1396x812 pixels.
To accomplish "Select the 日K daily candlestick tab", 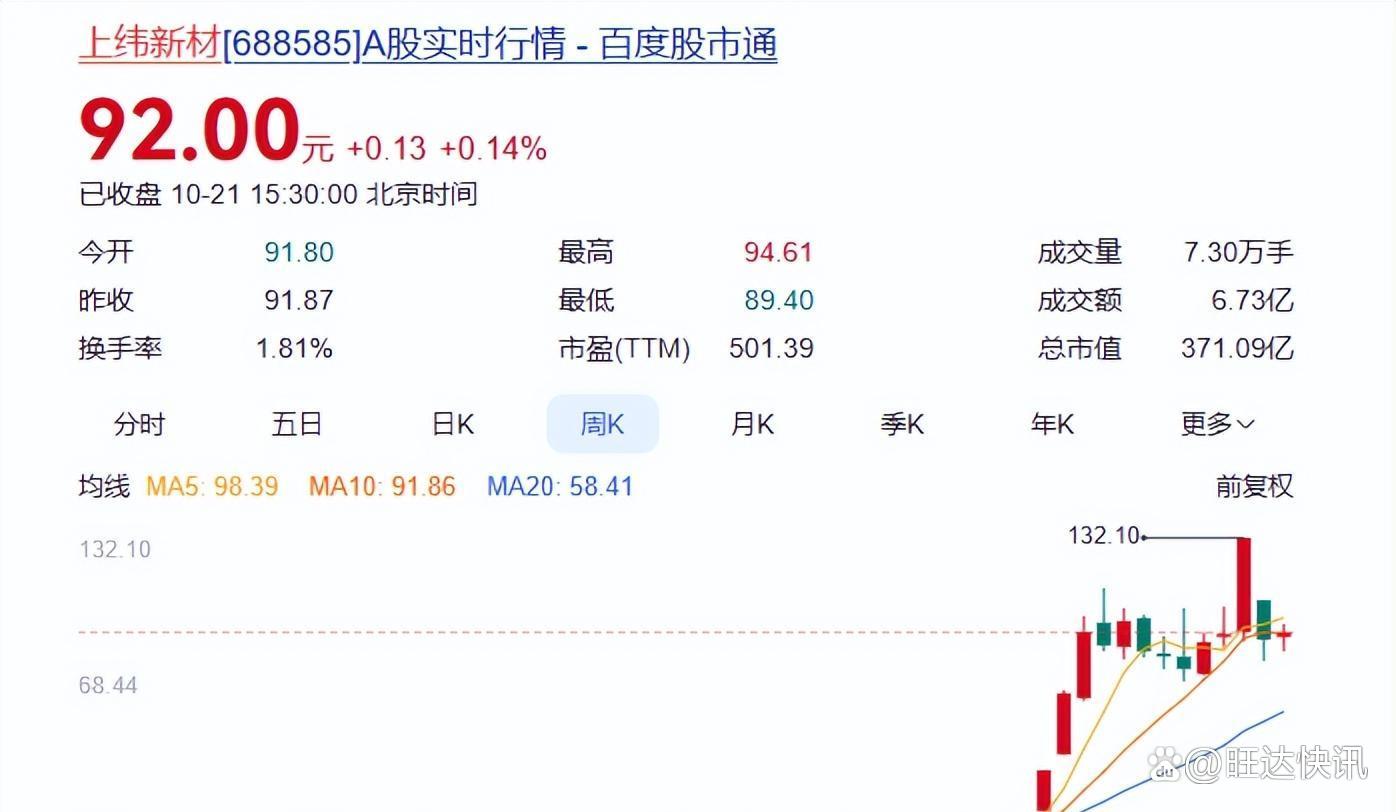I will (452, 424).
